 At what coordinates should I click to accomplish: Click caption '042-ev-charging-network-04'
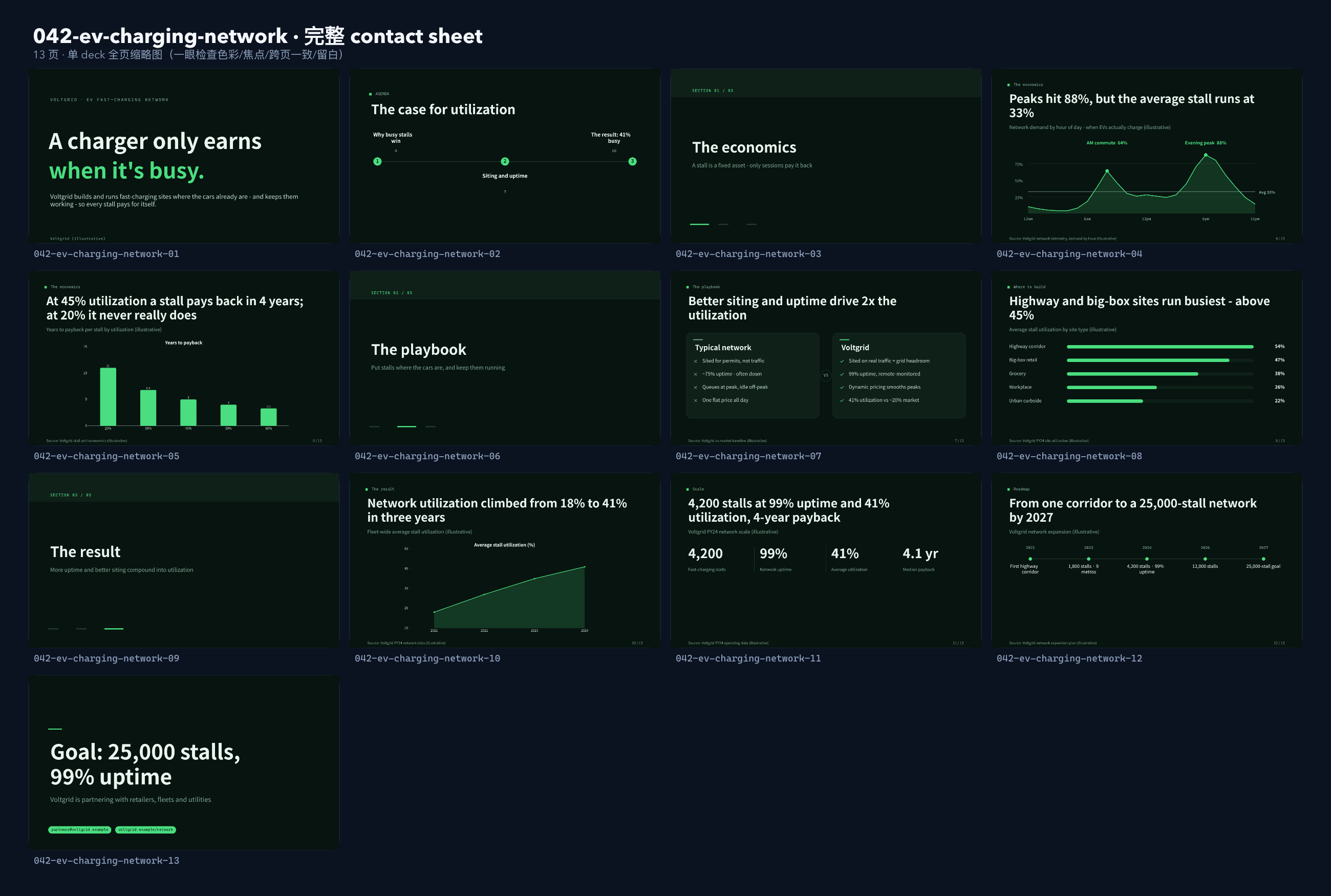click(1069, 254)
